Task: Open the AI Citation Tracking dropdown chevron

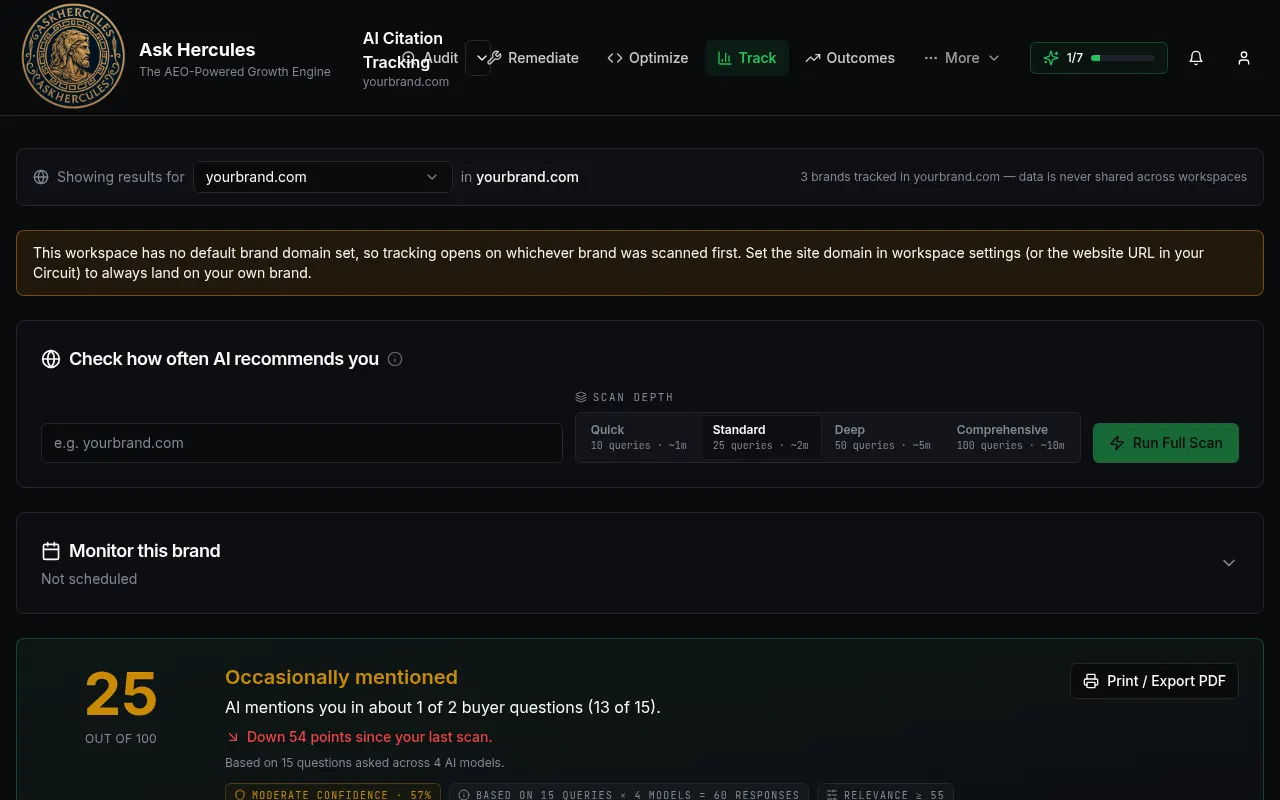Action: point(481,58)
